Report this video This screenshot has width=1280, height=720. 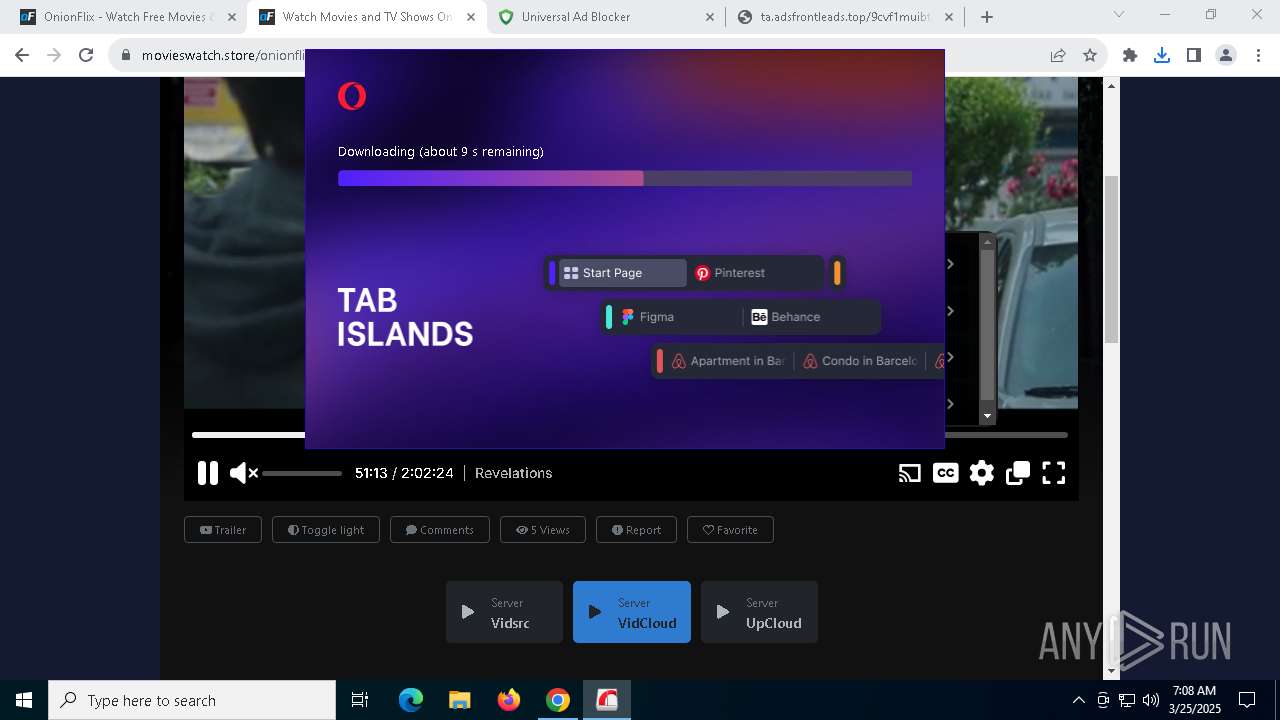(x=636, y=530)
